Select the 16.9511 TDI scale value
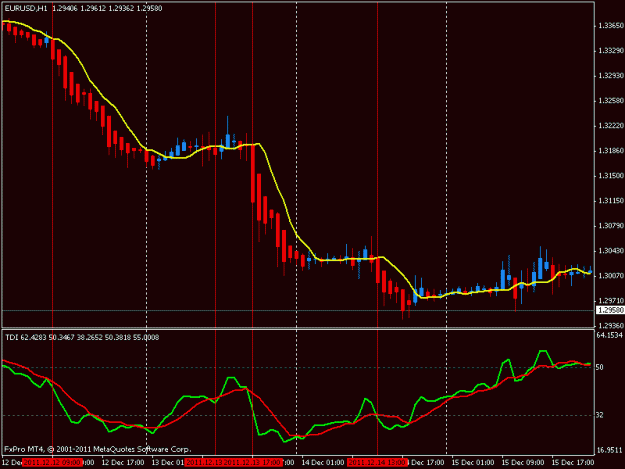 point(610,450)
